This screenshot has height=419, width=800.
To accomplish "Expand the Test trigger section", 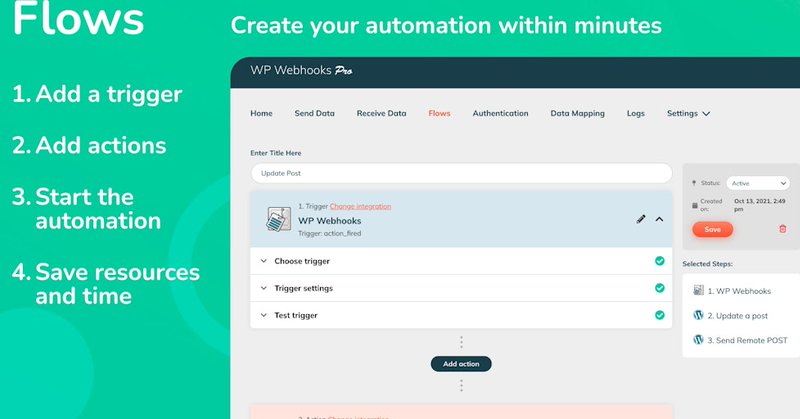I will [461, 315].
